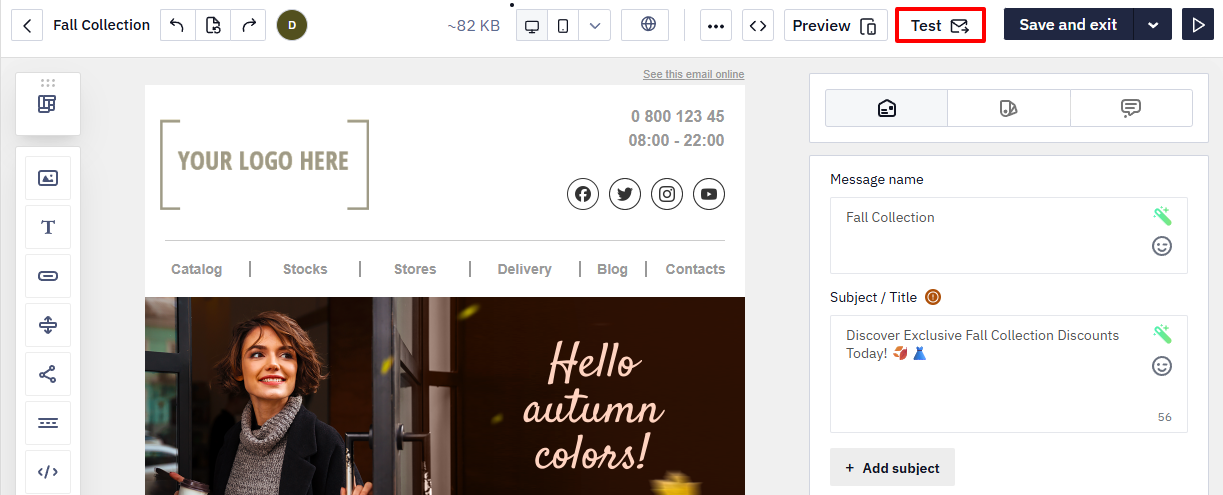Image resolution: width=1223 pixels, height=495 pixels.
Task: Open the Blog menu item
Action: [612, 269]
